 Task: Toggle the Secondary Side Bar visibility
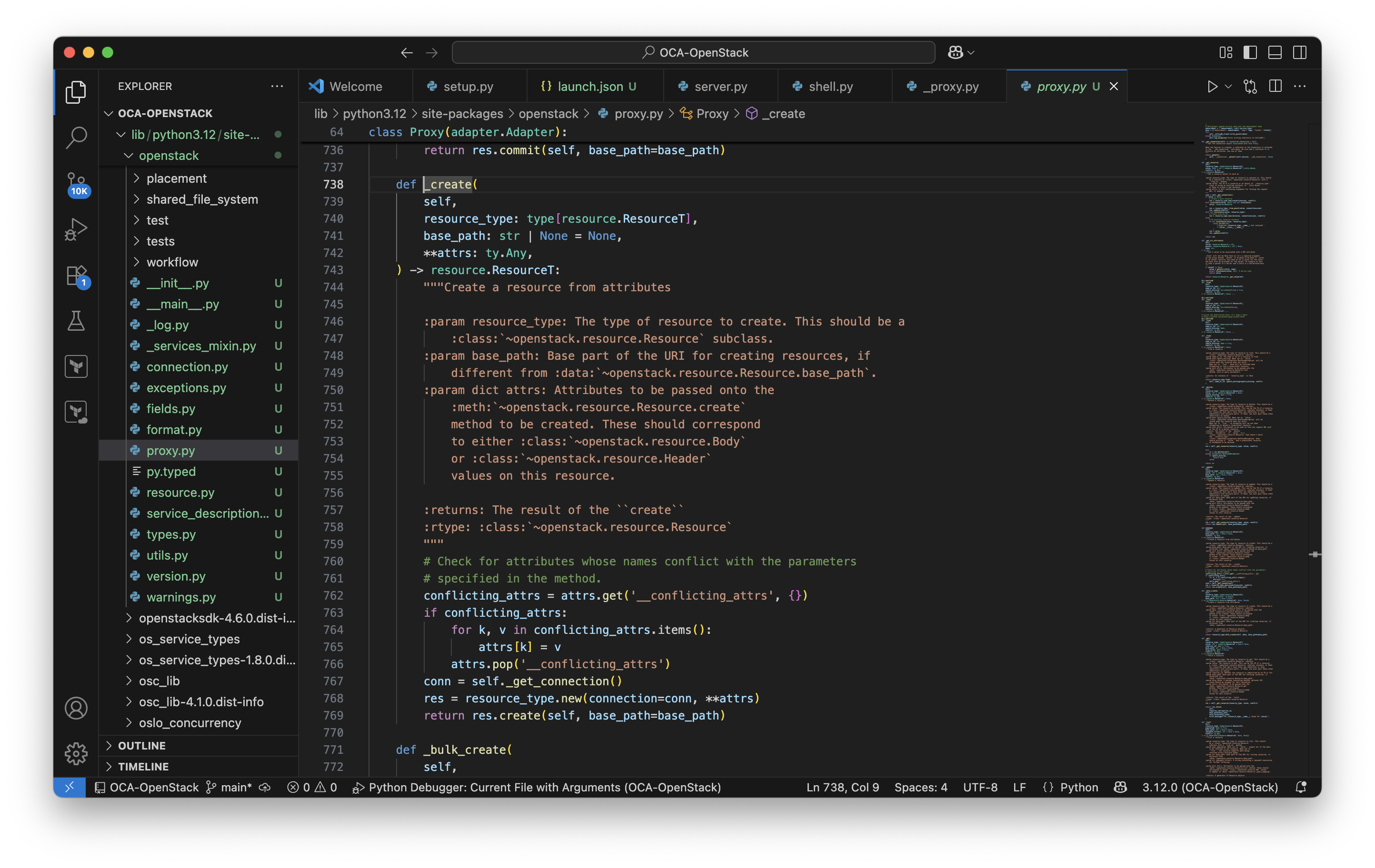(1300, 52)
